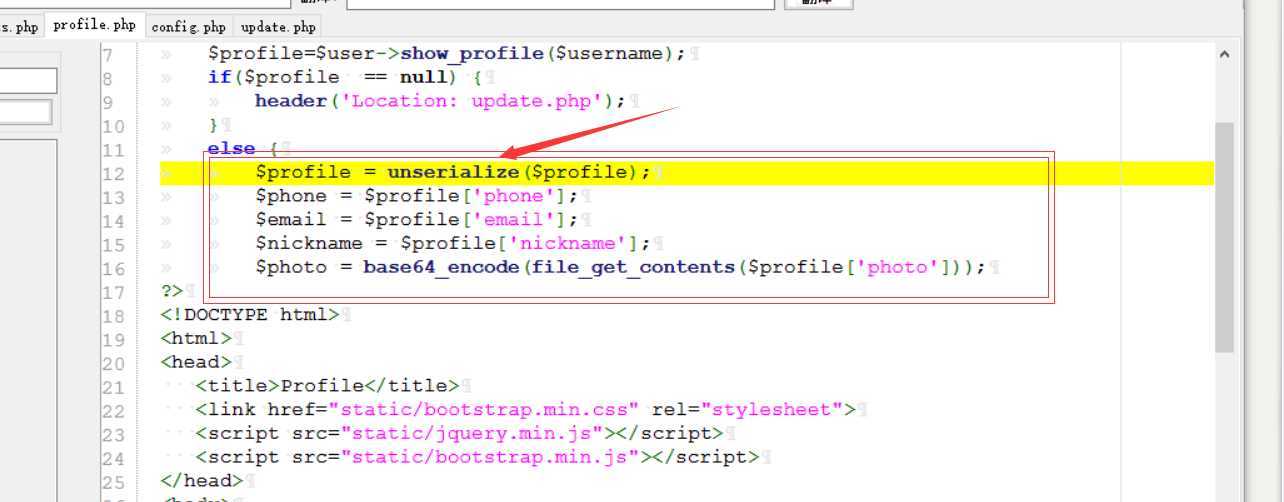Click the vertical scrollbar thumb of the editor
1284x502 pixels.
(x=1224, y=237)
